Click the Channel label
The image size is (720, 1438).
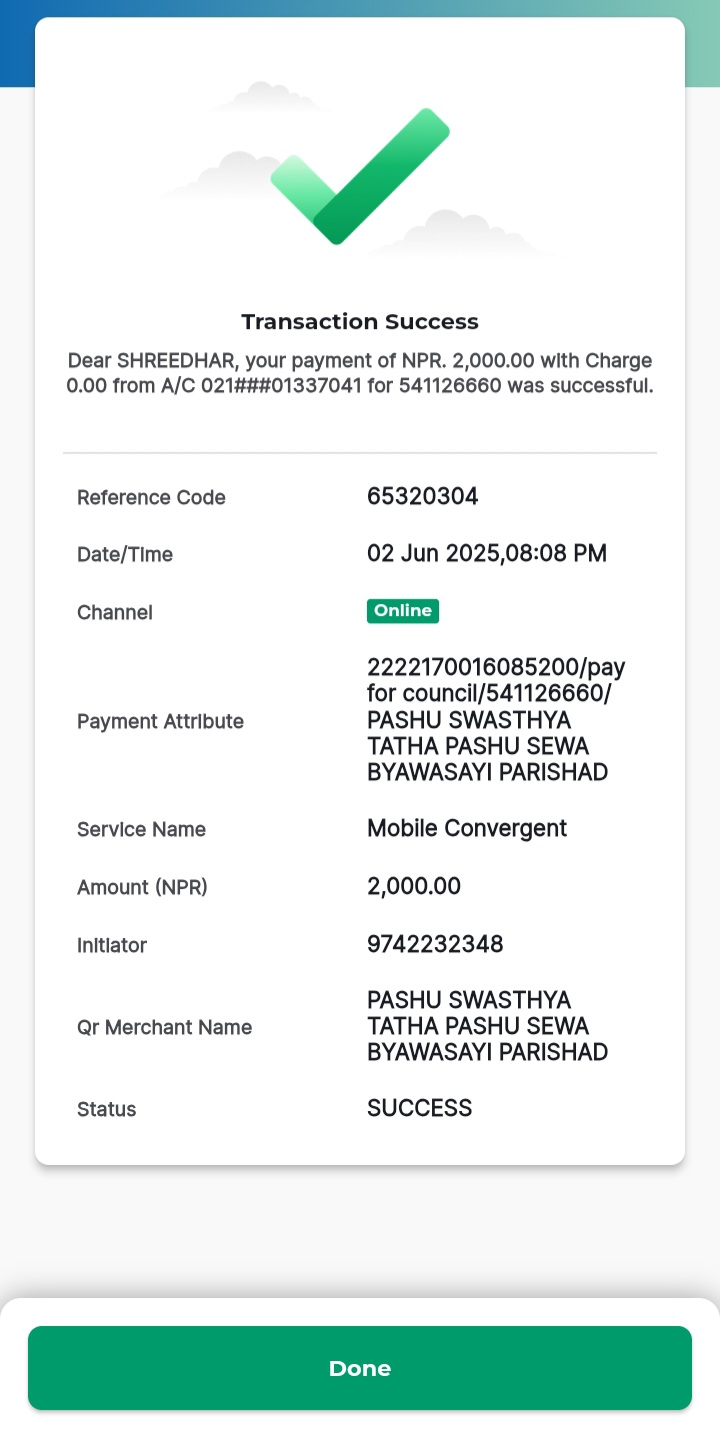tap(115, 612)
